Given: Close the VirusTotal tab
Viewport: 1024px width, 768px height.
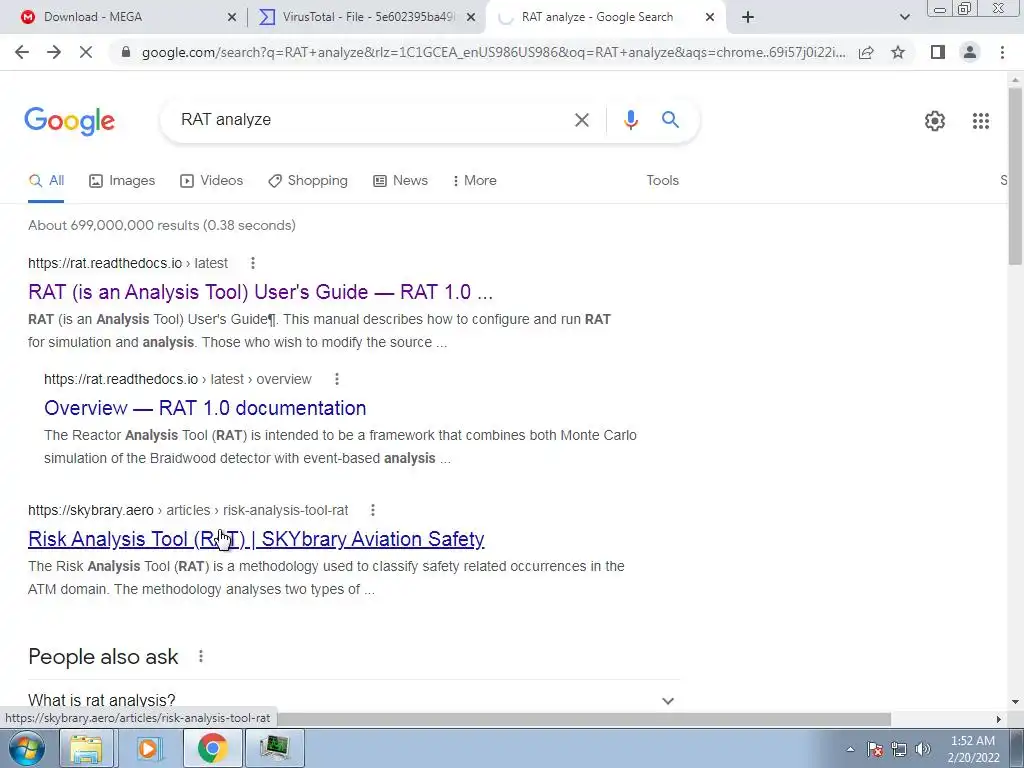Looking at the screenshot, I should [471, 18].
